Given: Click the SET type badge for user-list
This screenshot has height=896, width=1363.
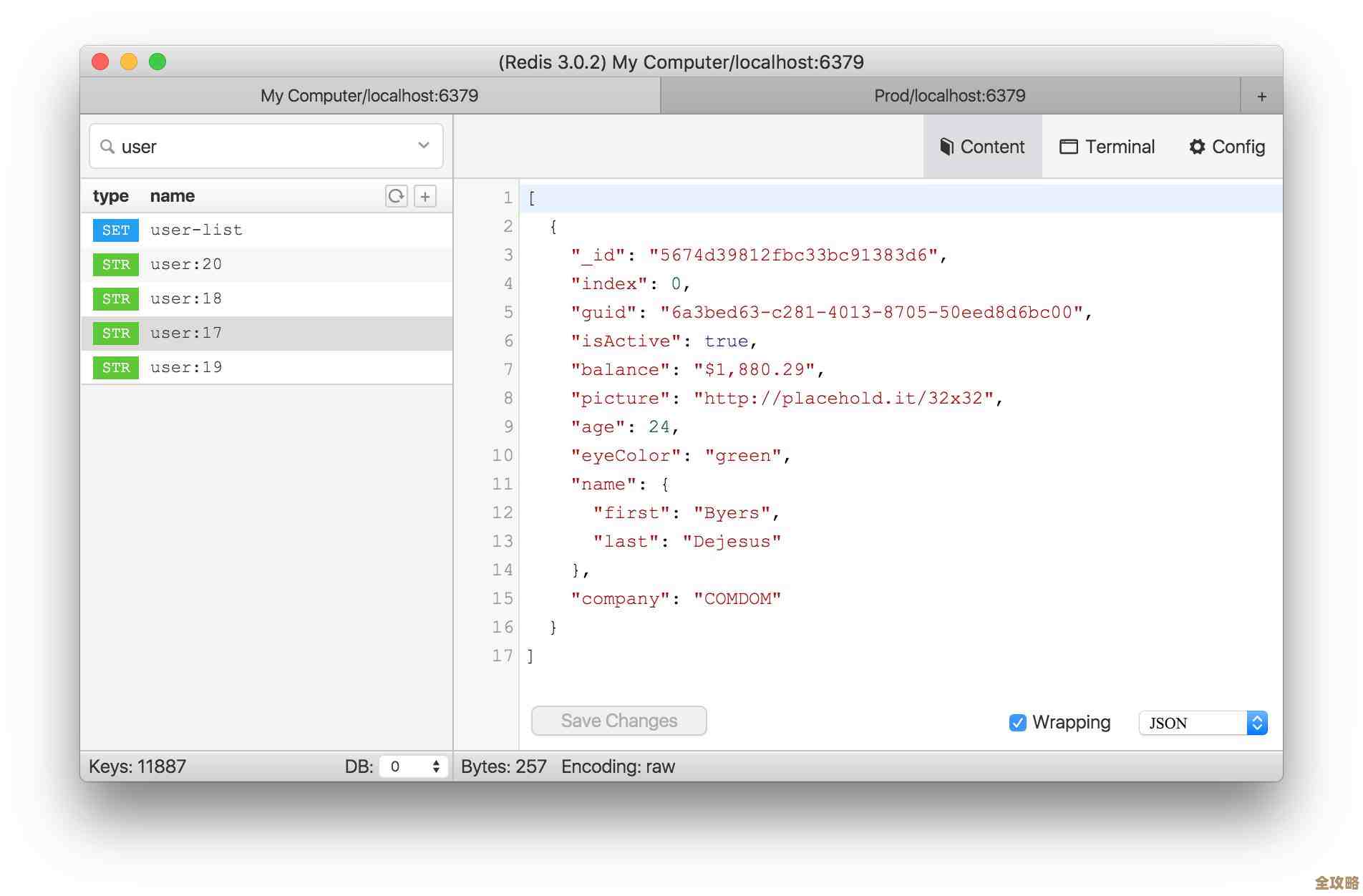Looking at the screenshot, I should coord(116,230).
